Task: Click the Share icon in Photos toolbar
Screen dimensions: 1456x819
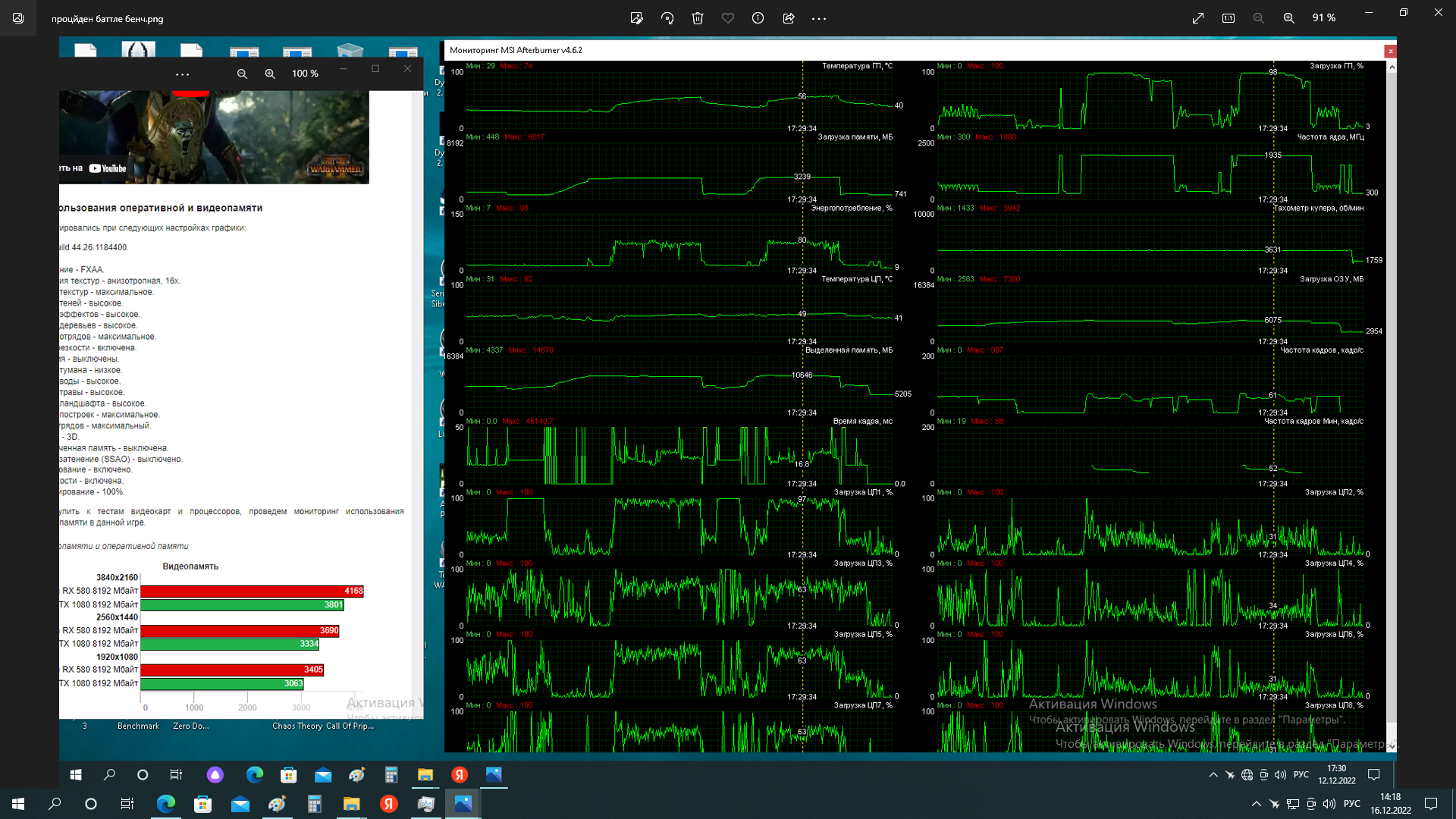Action: tap(789, 18)
